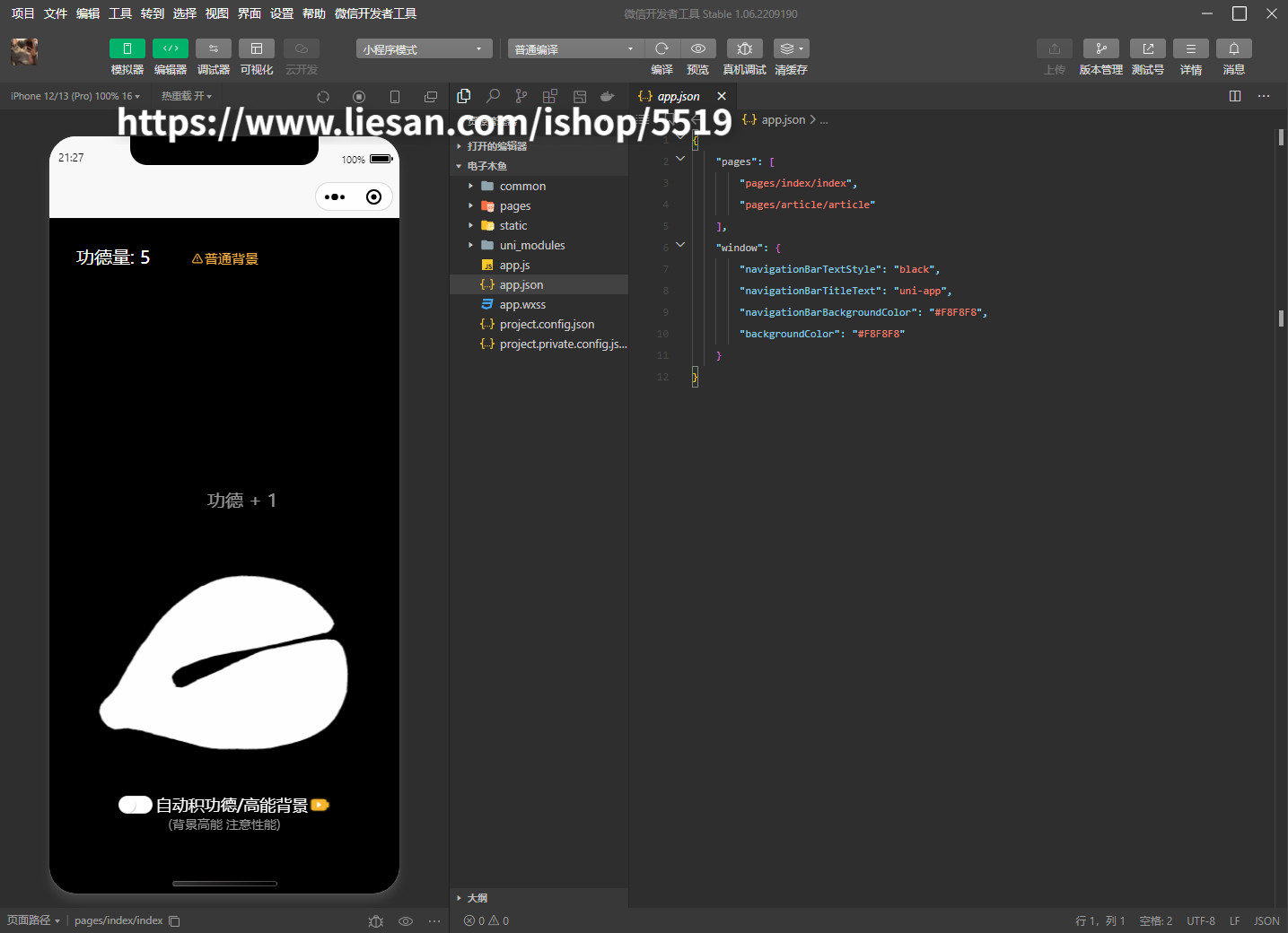Open the 编辑 menu
This screenshot has height=933, width=1288.
point(88,13)
